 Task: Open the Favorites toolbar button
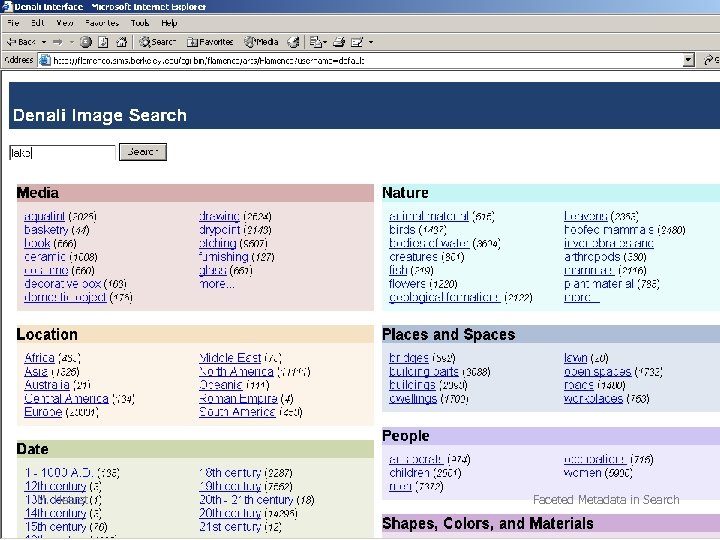tap(210, 42)
